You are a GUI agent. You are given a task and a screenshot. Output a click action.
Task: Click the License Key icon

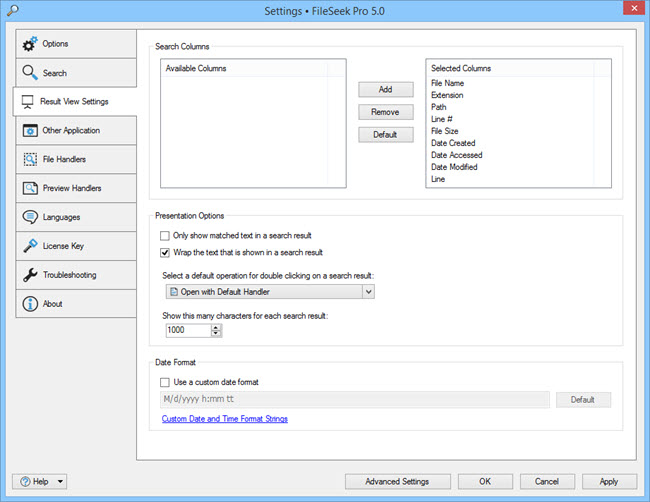30,246
